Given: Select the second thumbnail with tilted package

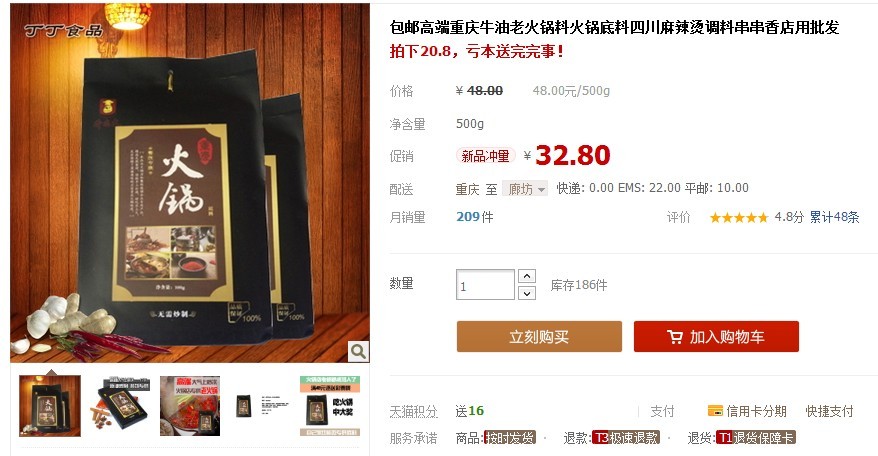Looking at the screenshot, I should tap(119, 406).
